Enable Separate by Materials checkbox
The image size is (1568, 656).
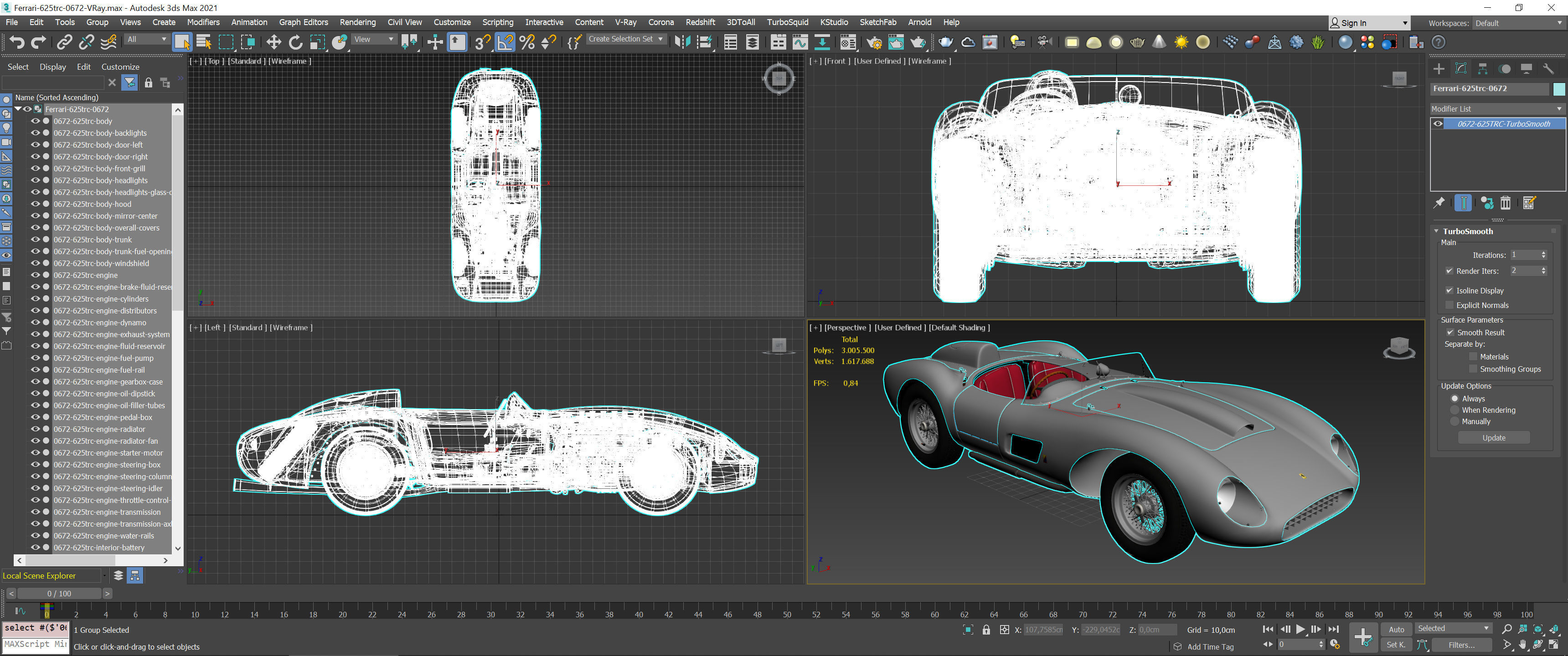1473,357
